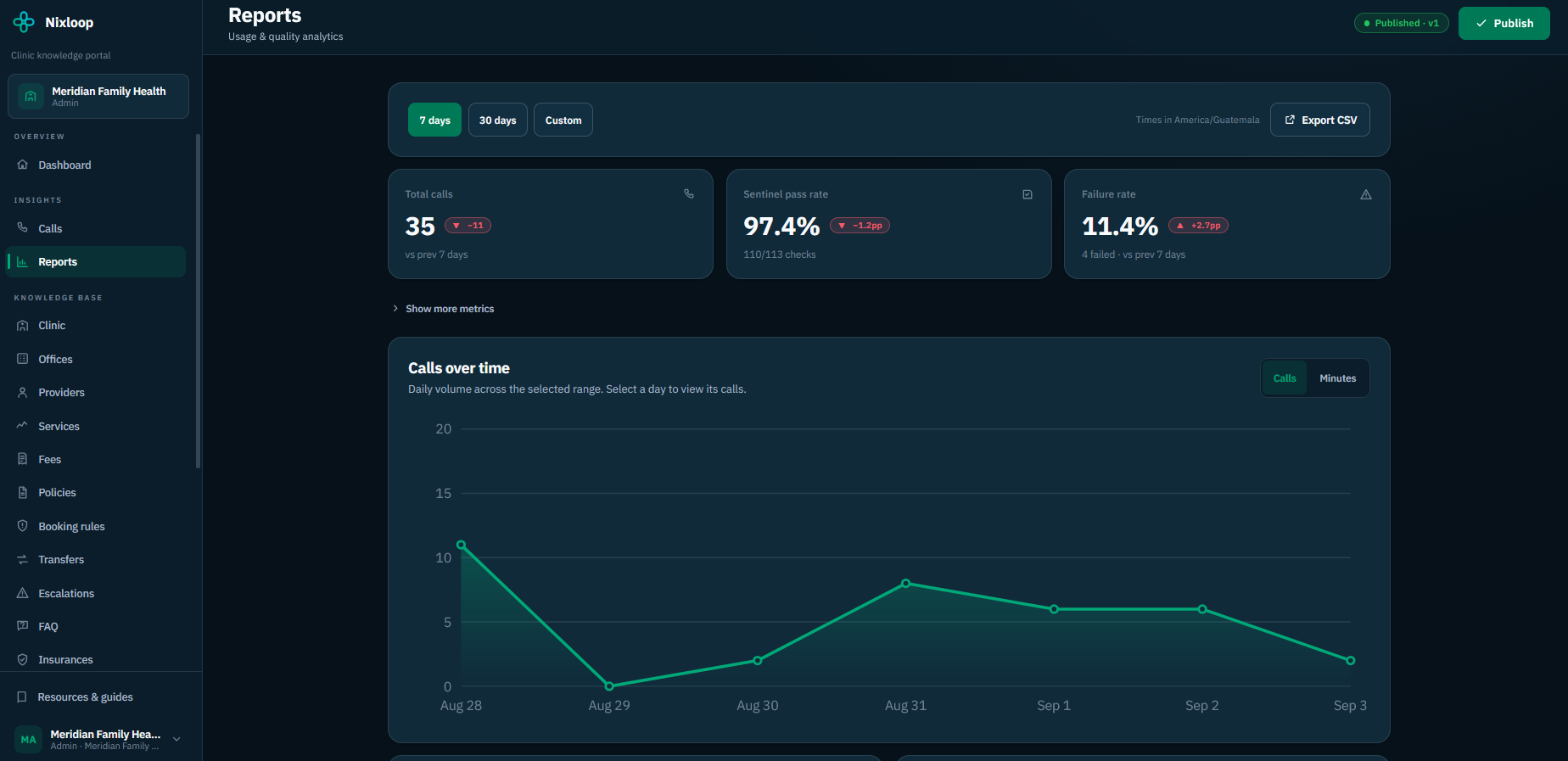
Task: Click the Offices icon in sidebar
Action: pyautogui.click(x=23, y=359)
